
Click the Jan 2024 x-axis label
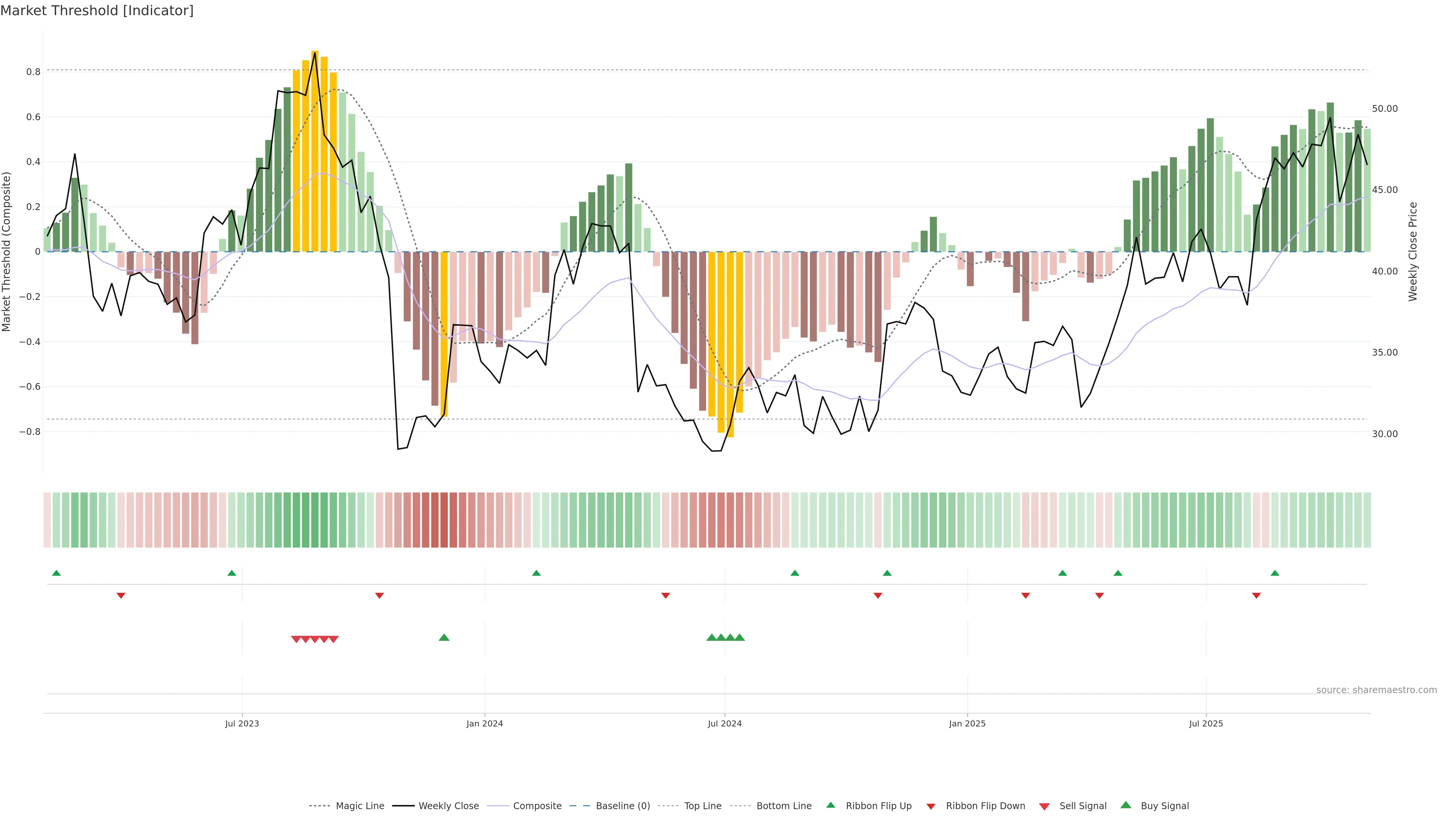[485, 723]
